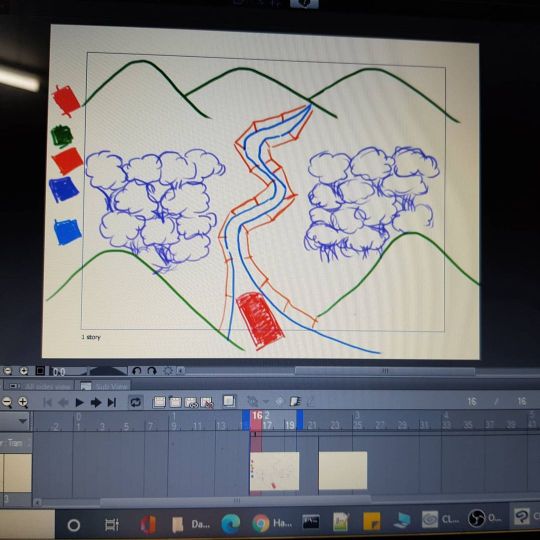This screenshot has width=540, height=540.
Task: Create new animation cel
Action: tap(175, 402)
